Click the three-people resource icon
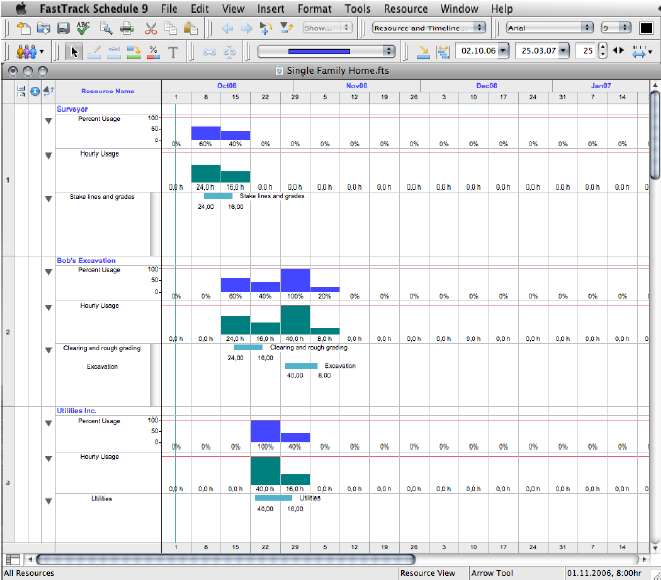This screenshot has width=661, height=580. coord(27,51)
